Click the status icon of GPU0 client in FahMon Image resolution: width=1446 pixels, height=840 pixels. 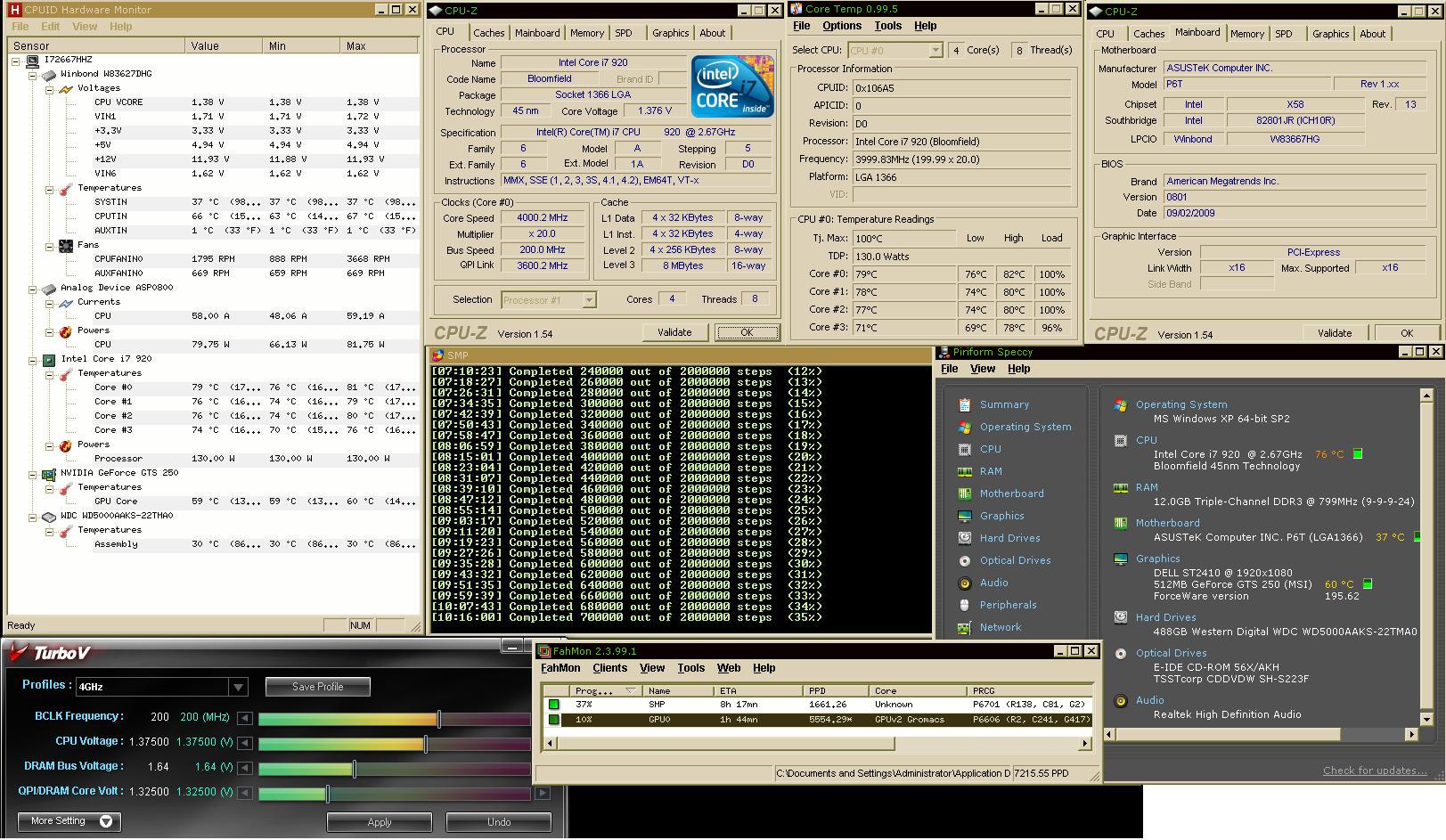(x=553, y=719)
